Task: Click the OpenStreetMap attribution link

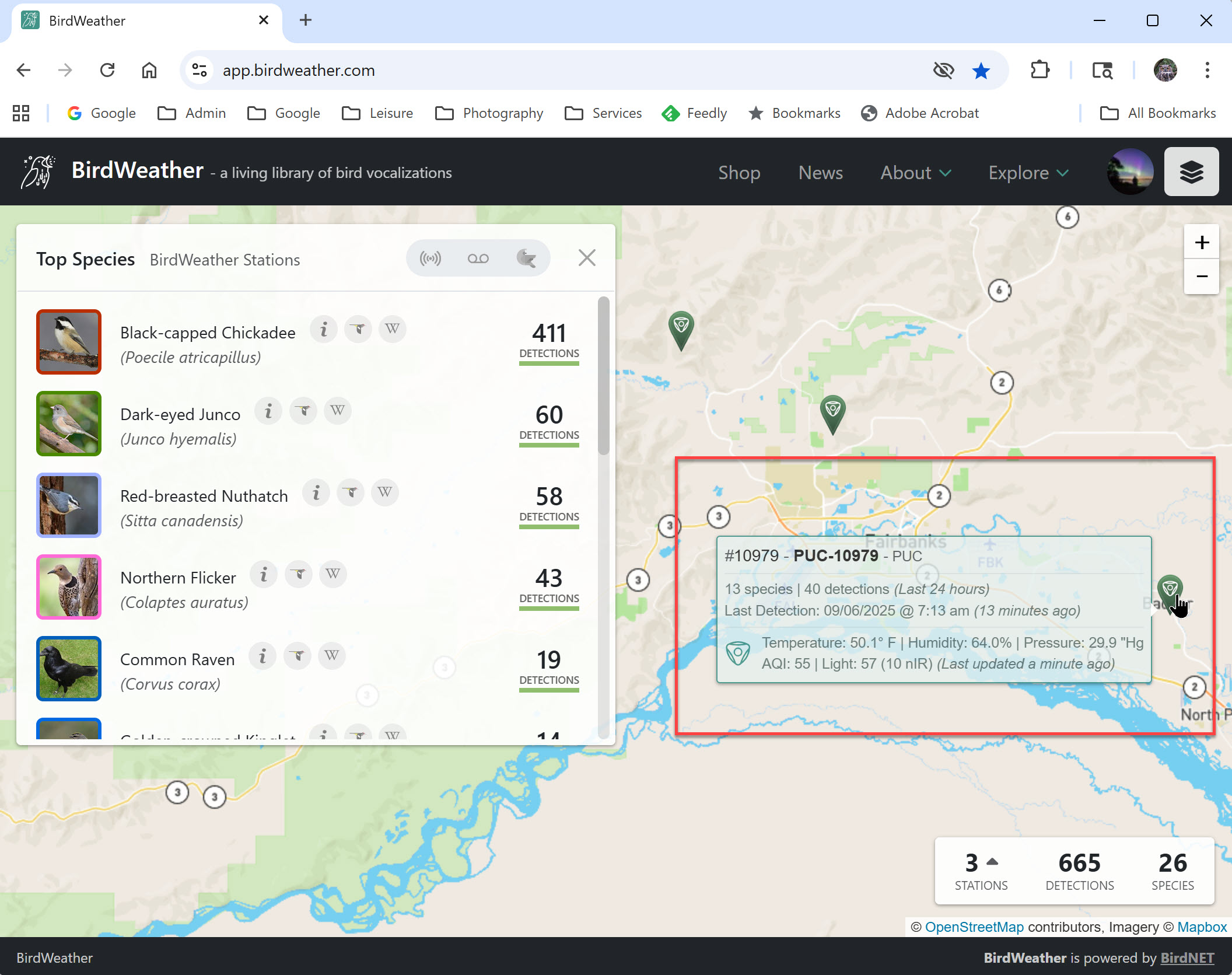Action: click(974, 927)
